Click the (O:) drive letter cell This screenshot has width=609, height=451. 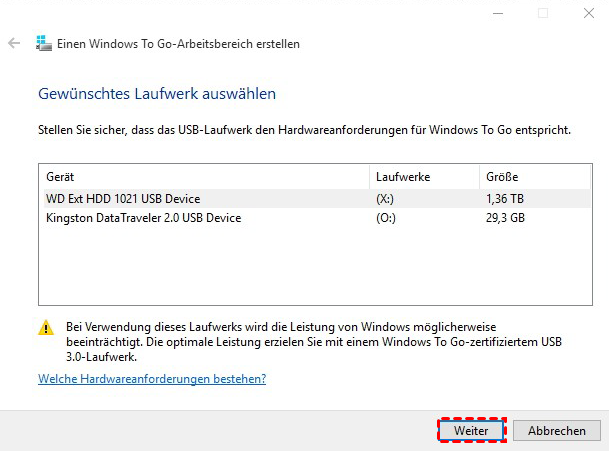click(x=386, y=218)
